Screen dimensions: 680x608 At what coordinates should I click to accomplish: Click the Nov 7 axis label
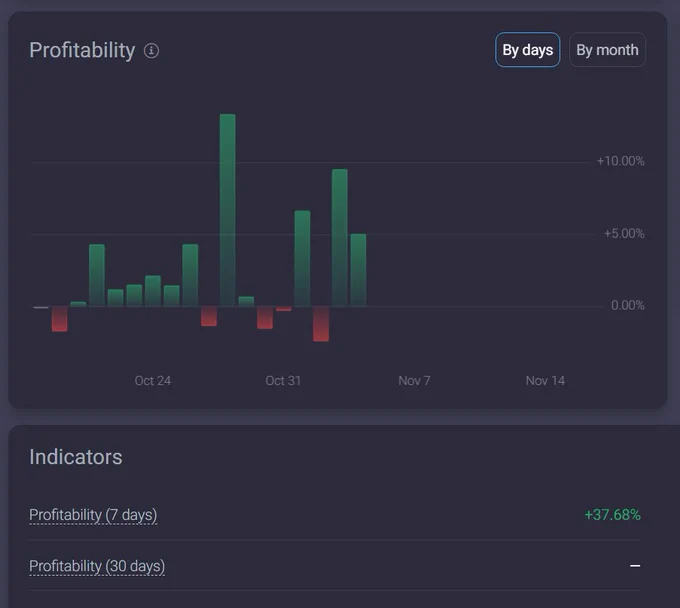pos(414,381)
